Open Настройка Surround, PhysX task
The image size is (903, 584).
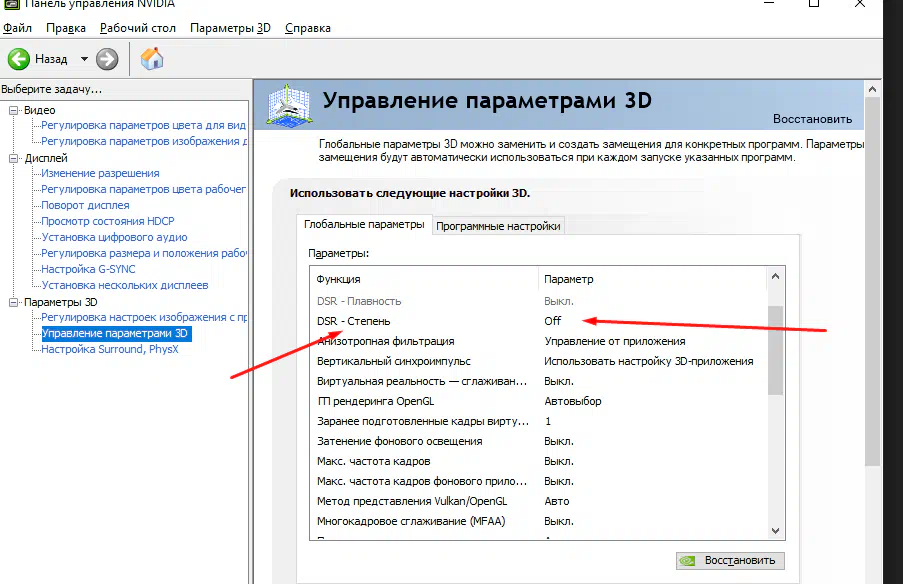tap(109, 349)
